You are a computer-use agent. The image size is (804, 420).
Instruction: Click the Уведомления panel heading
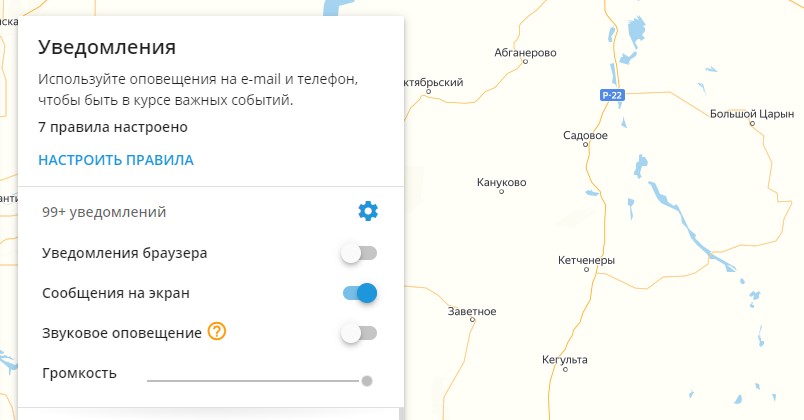pos(107,47)
